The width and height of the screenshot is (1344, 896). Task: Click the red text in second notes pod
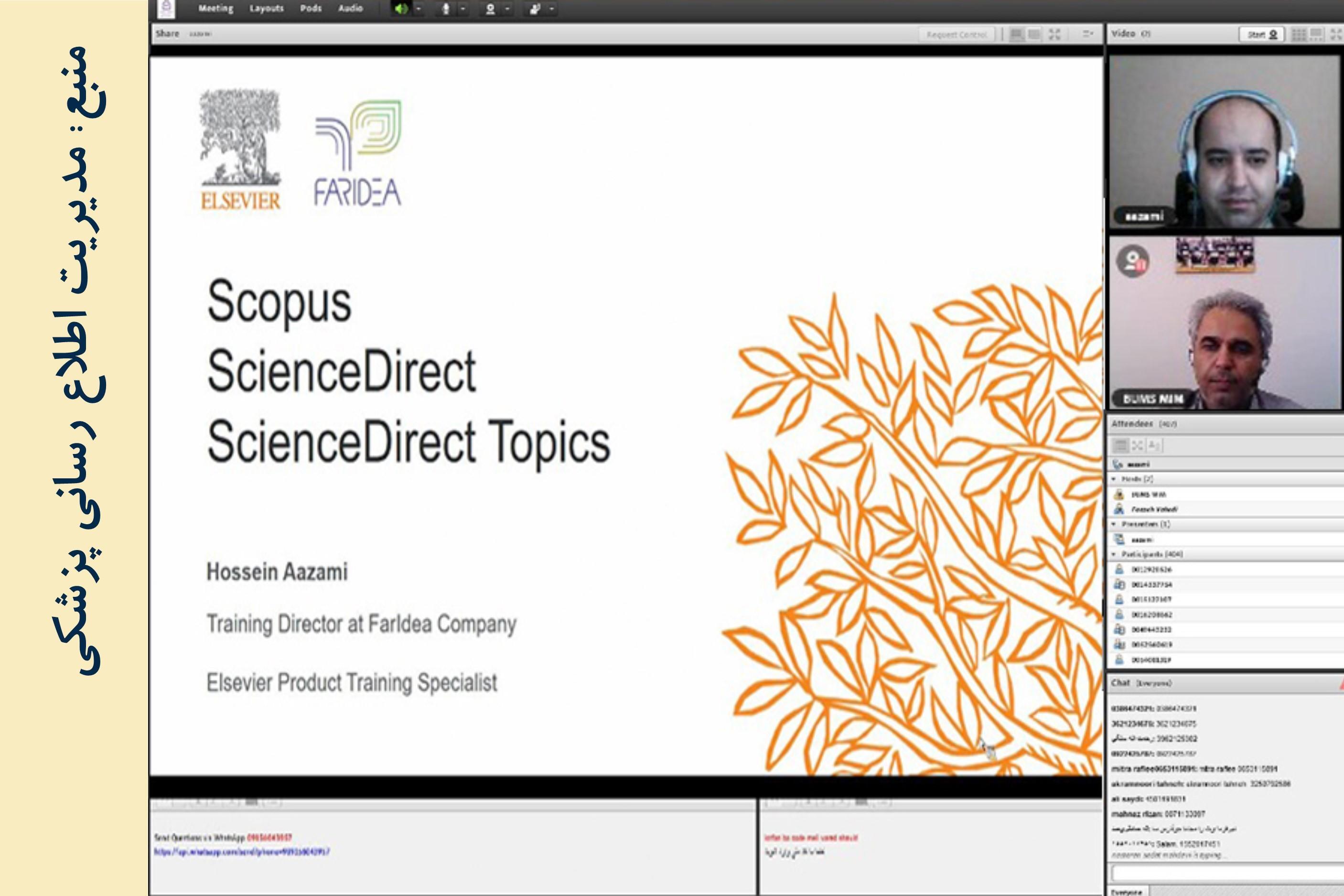point(811,838)
